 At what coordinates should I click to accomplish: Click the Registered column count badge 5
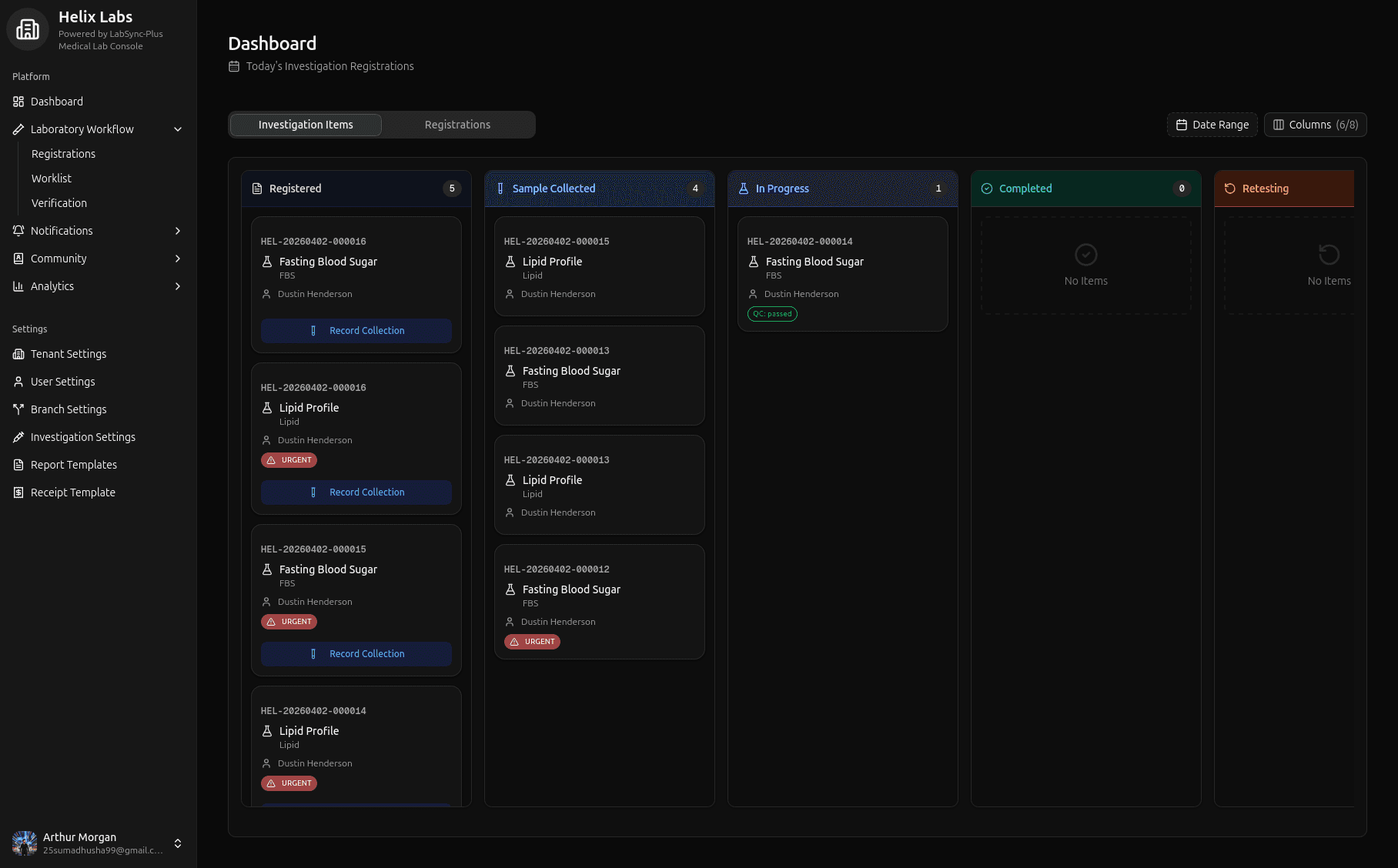pyautogui.click(x=452, y=189)
